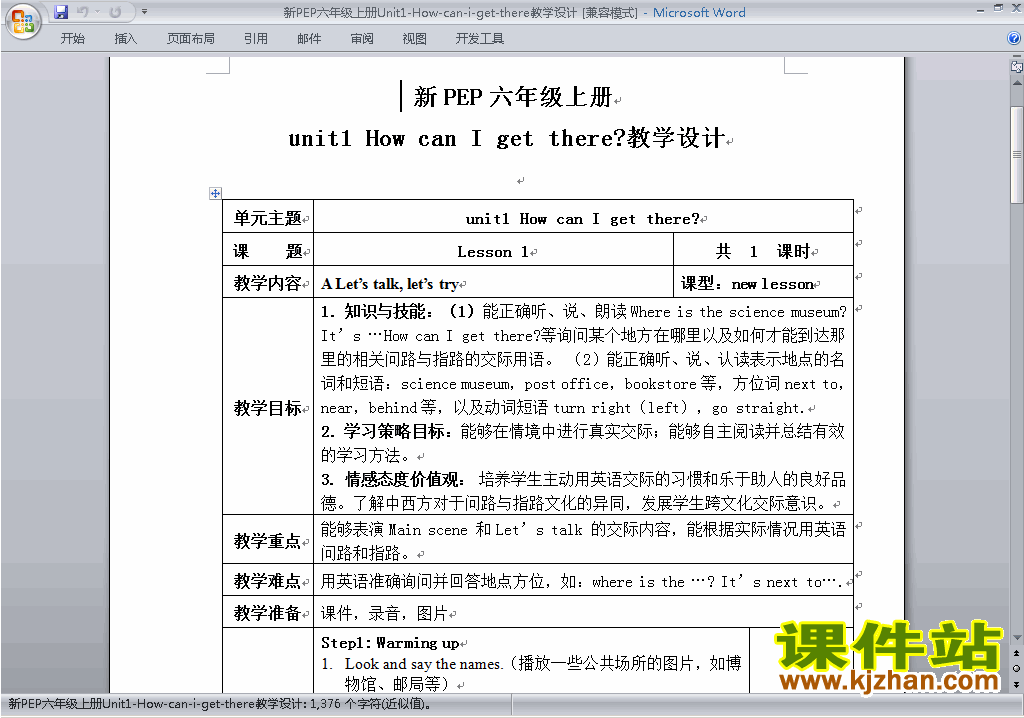Click the Previous Page double-arrow button
The width and height of the screenshot is (1024, 718).
[x=1016, y=653]
